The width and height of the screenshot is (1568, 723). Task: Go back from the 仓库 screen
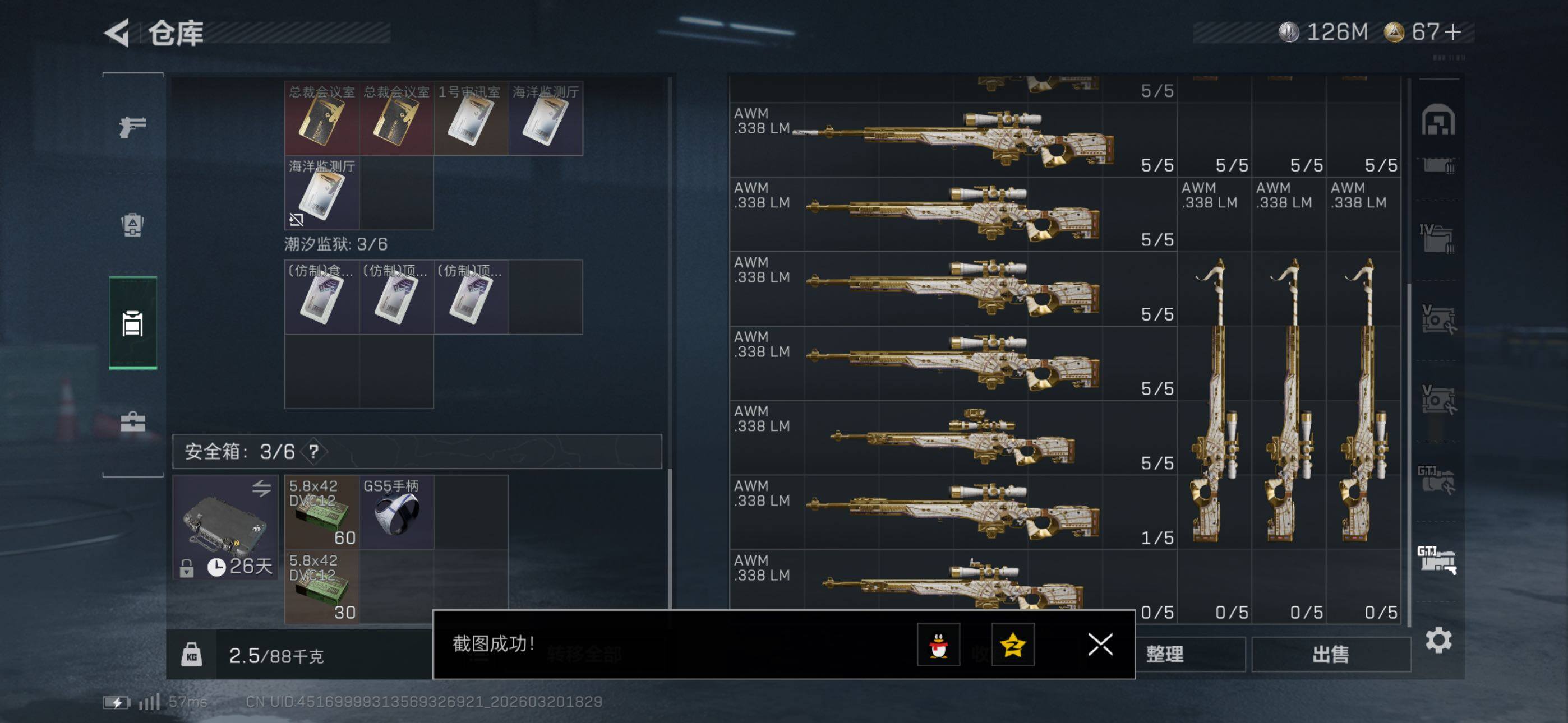click(117, 33)
